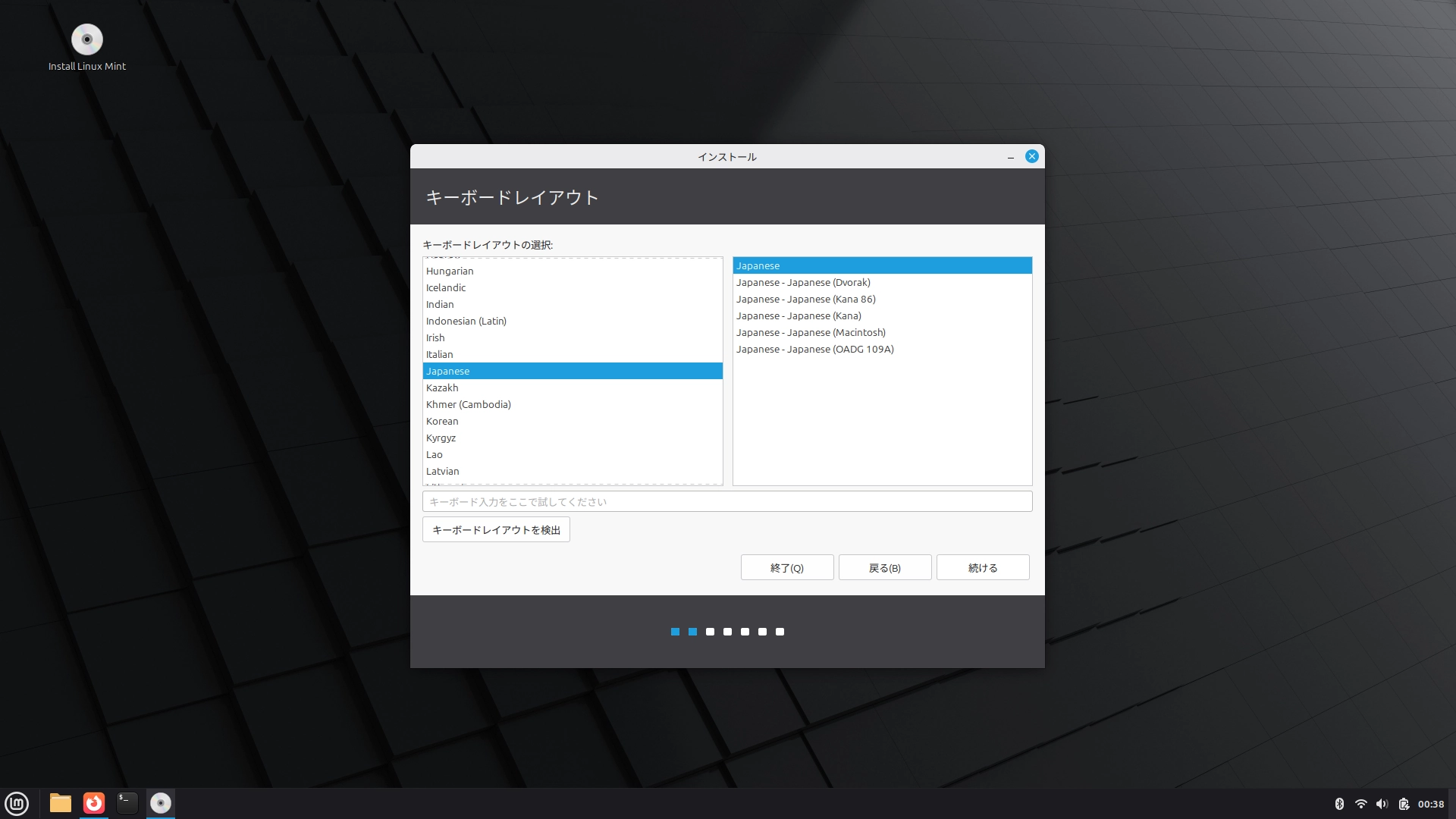Open the Wi-Fi network tray icon

[x=1362, y=803]
